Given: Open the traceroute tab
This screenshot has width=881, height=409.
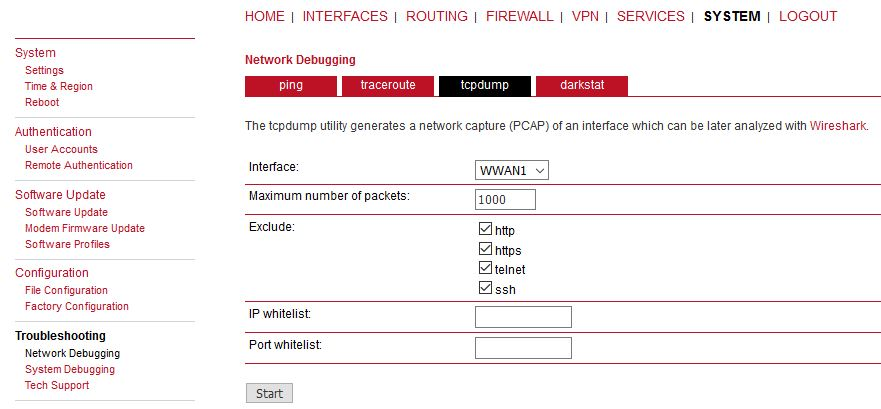Looking at the screenshot, I should (388, 86).
